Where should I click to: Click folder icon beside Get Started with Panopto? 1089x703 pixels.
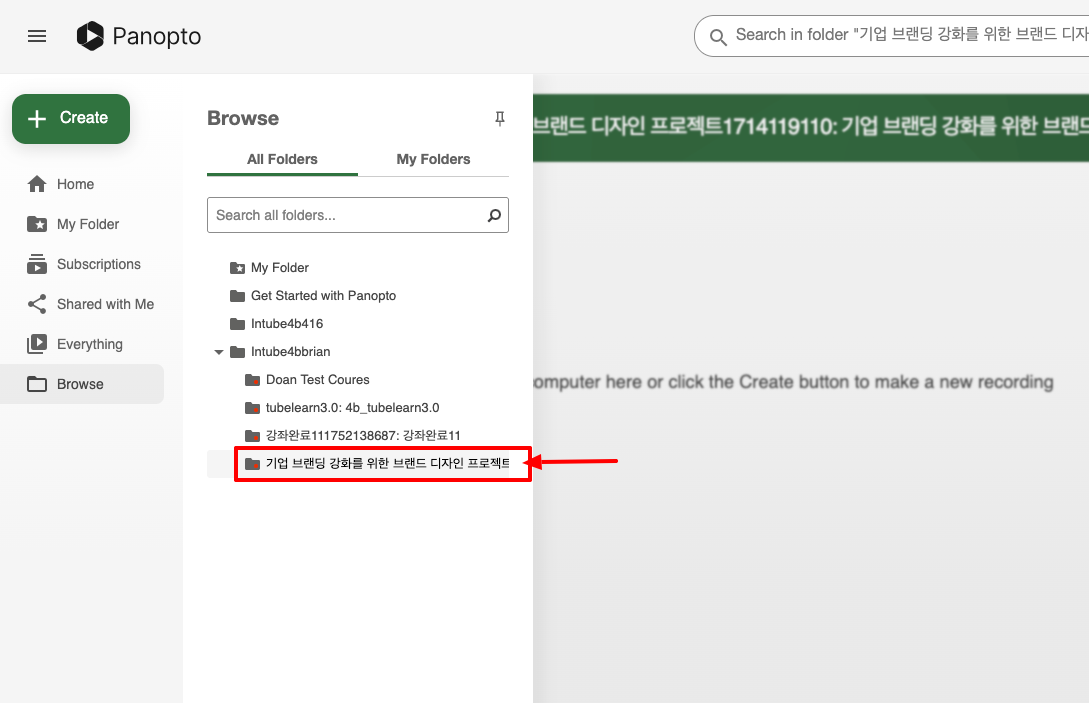coord(238,296)
